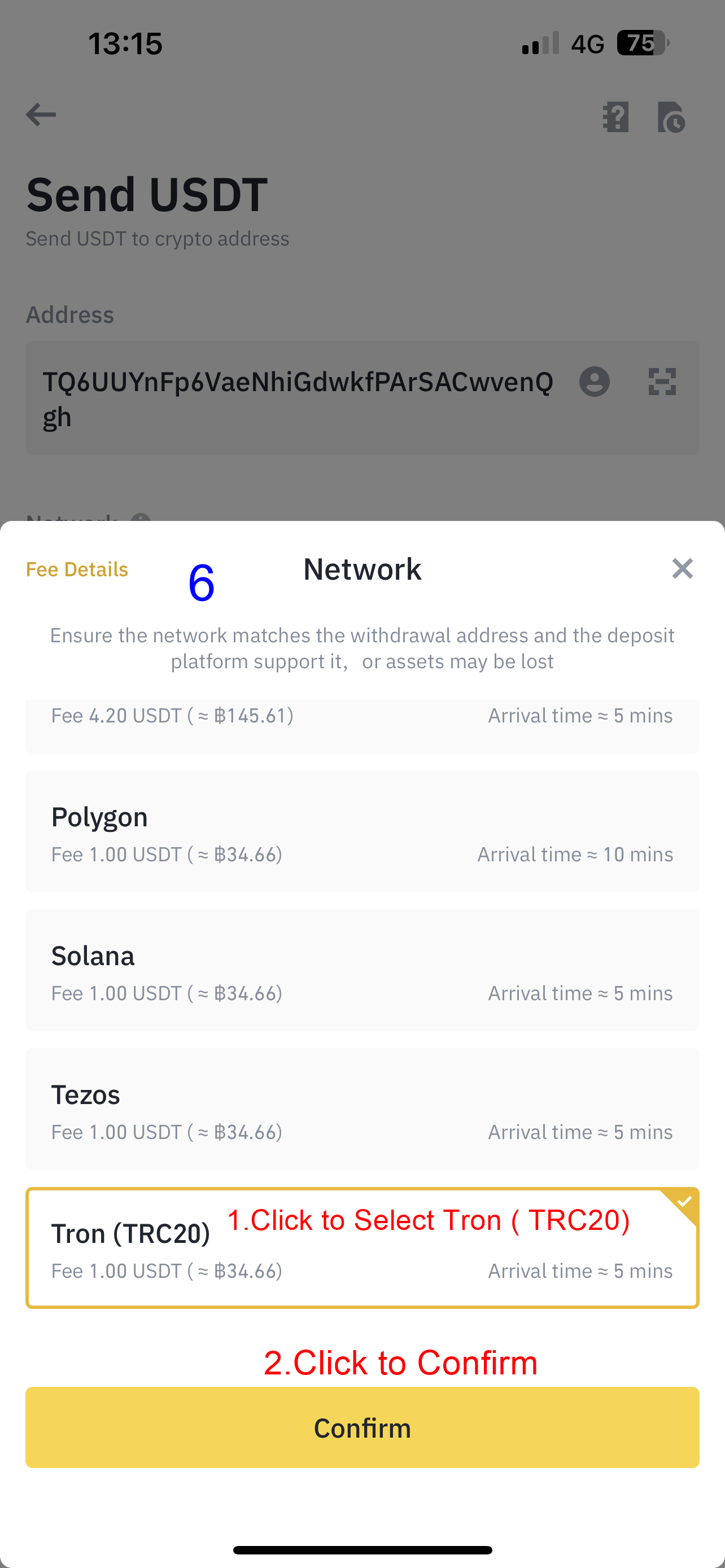
Task: Tap the back arrow icon
Action: click(41, 115)
